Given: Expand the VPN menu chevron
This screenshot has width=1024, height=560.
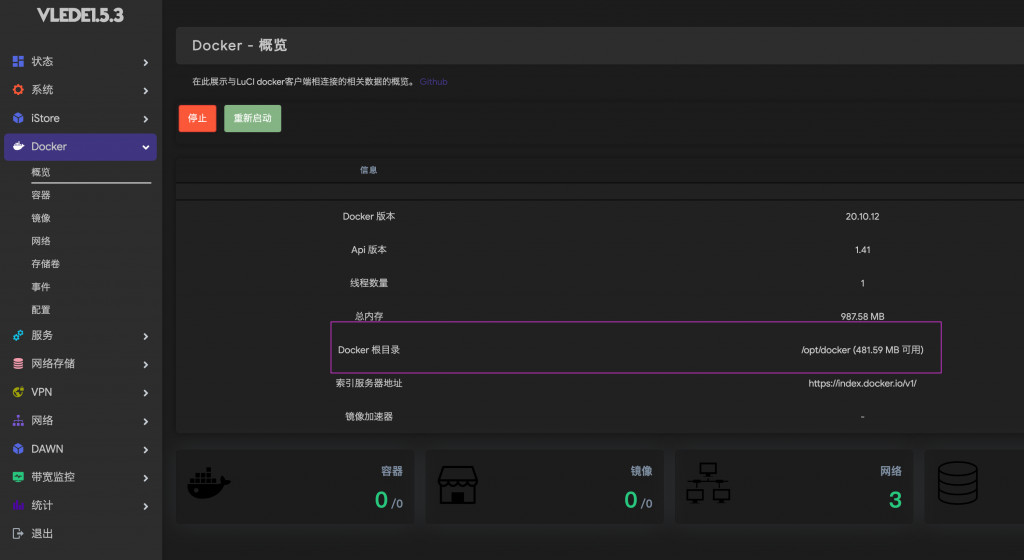Looking at the screenshot, I should [146, 393].
